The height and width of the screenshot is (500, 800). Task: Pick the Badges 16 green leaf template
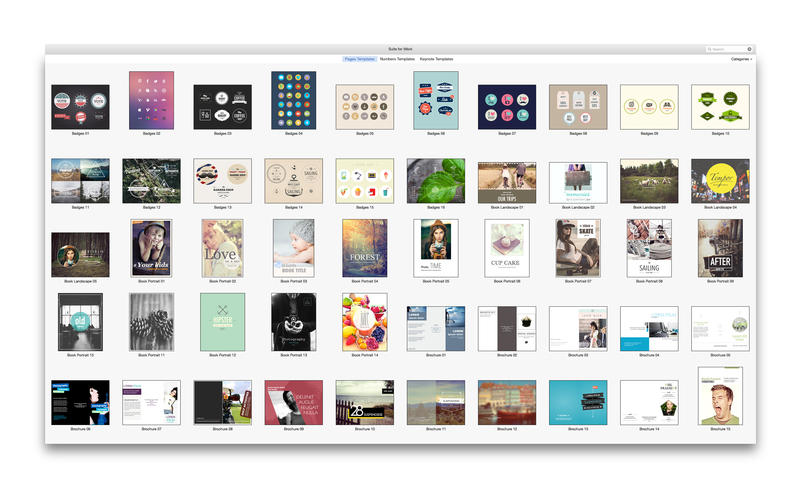(x=436, y=181)
